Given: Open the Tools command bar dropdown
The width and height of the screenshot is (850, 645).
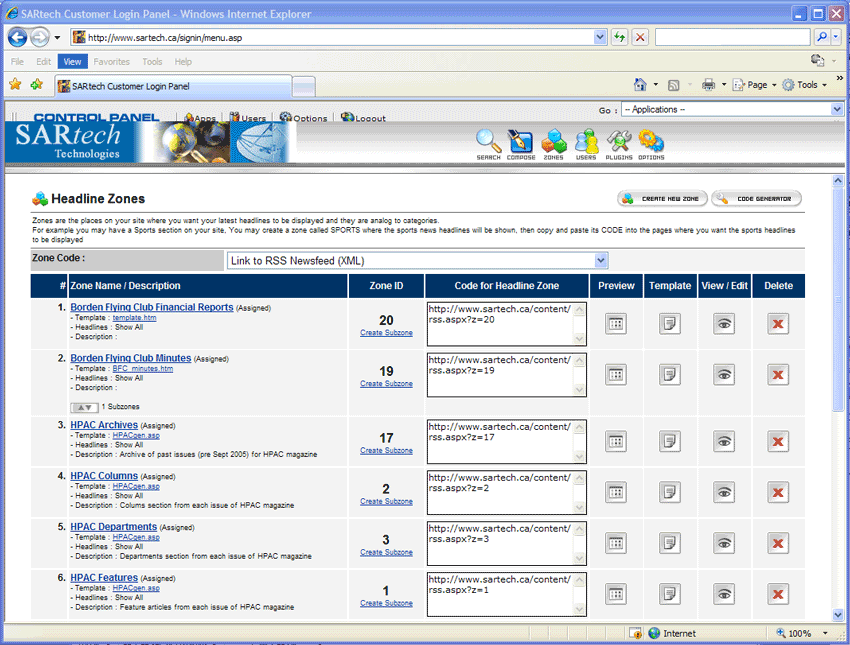Looking at the screenshot, I should click(x=805, y=85).
